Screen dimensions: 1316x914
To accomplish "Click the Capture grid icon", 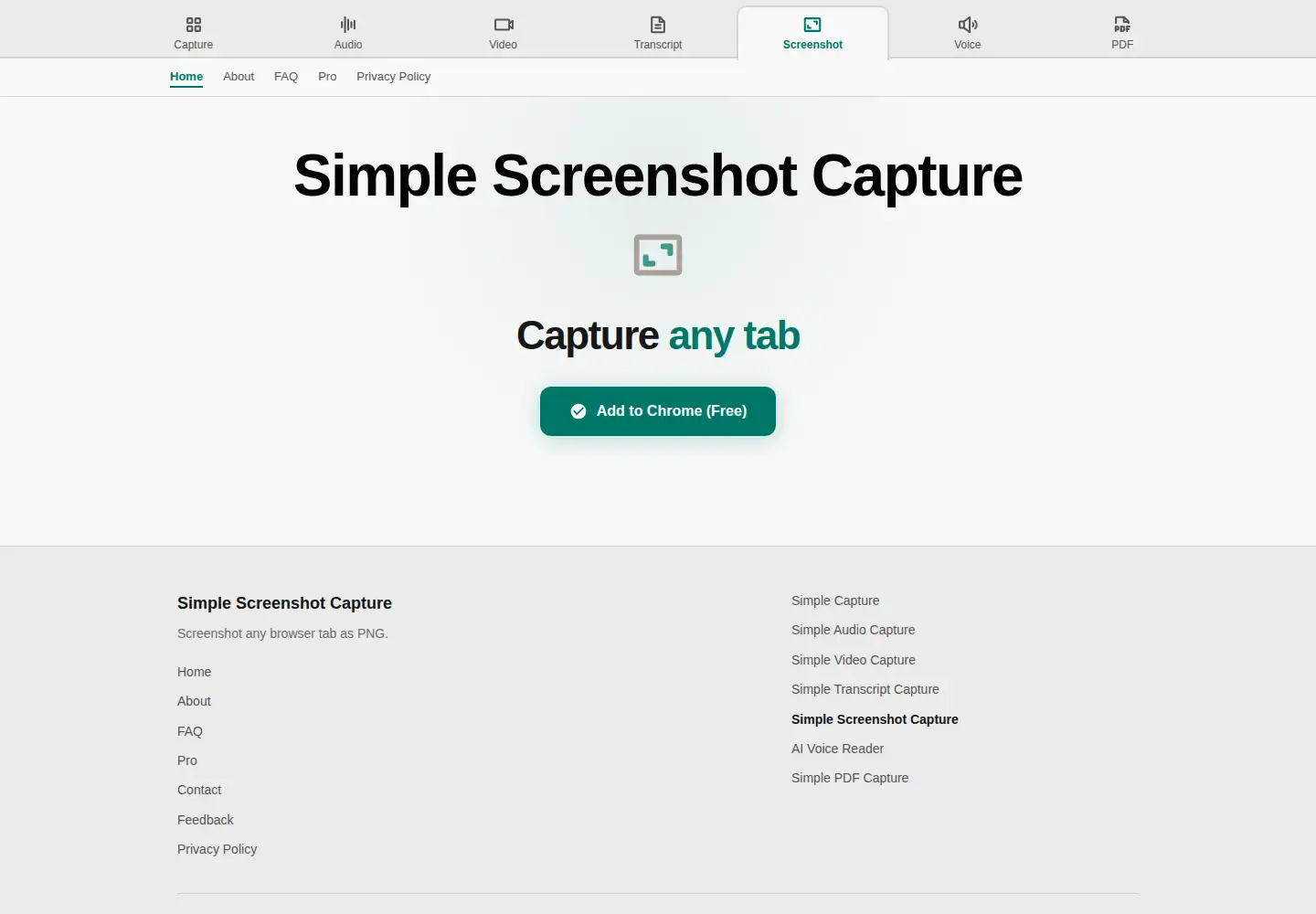I will pyautogui.click(x=194, y=25).
